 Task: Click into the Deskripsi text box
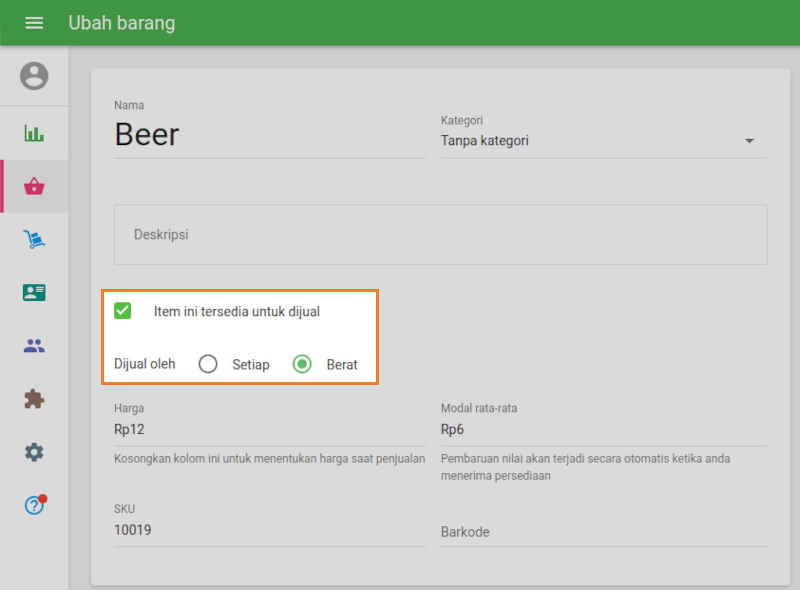point(440,234)
